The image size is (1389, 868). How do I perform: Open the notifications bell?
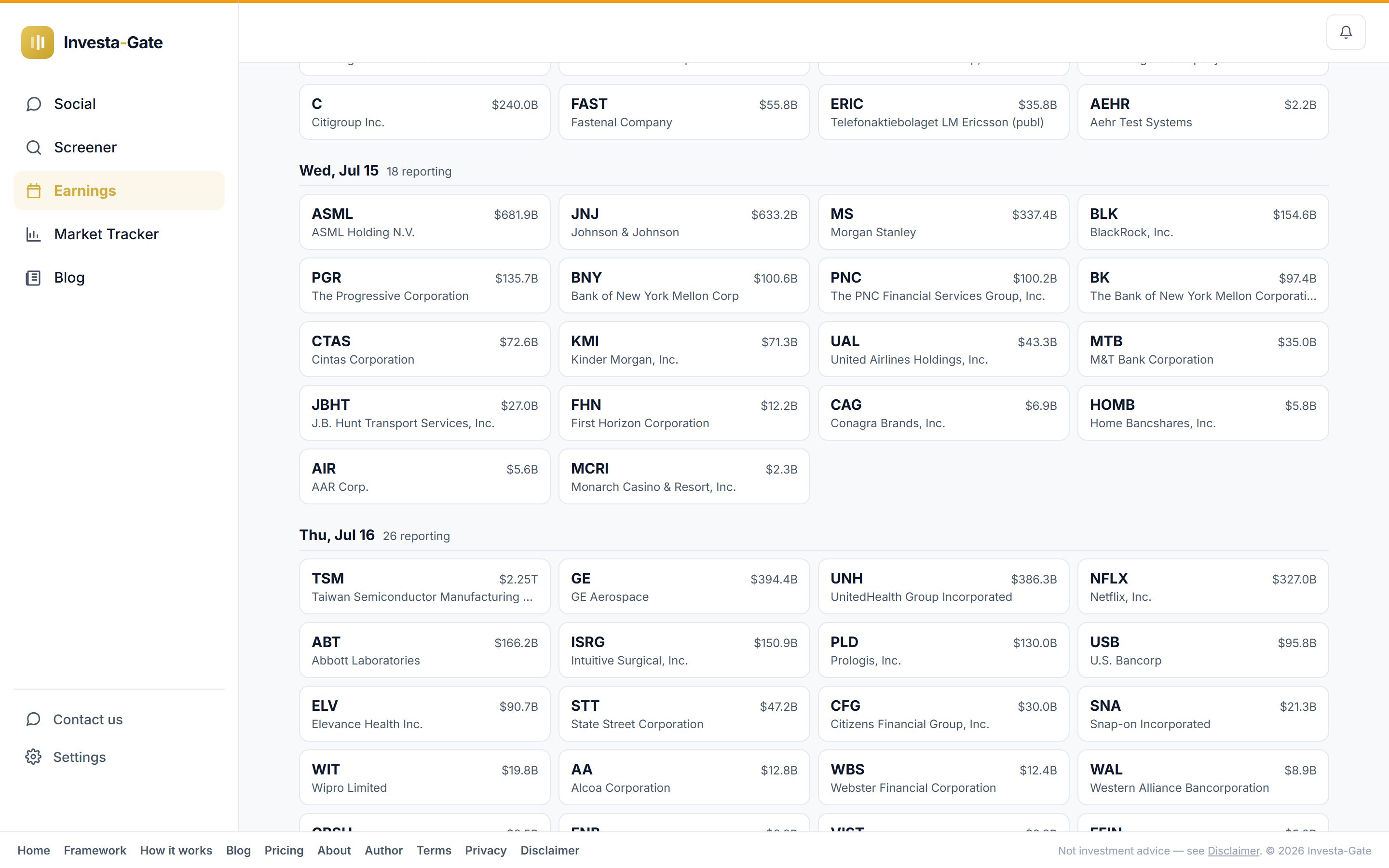(x=1346, y=32)
